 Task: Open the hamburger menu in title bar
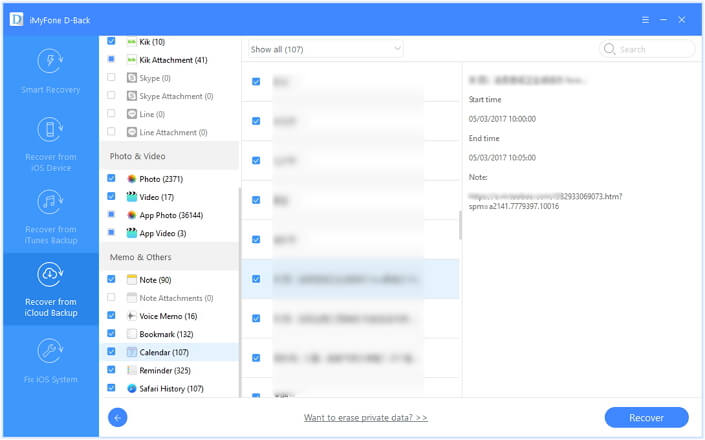pos(645,20)
